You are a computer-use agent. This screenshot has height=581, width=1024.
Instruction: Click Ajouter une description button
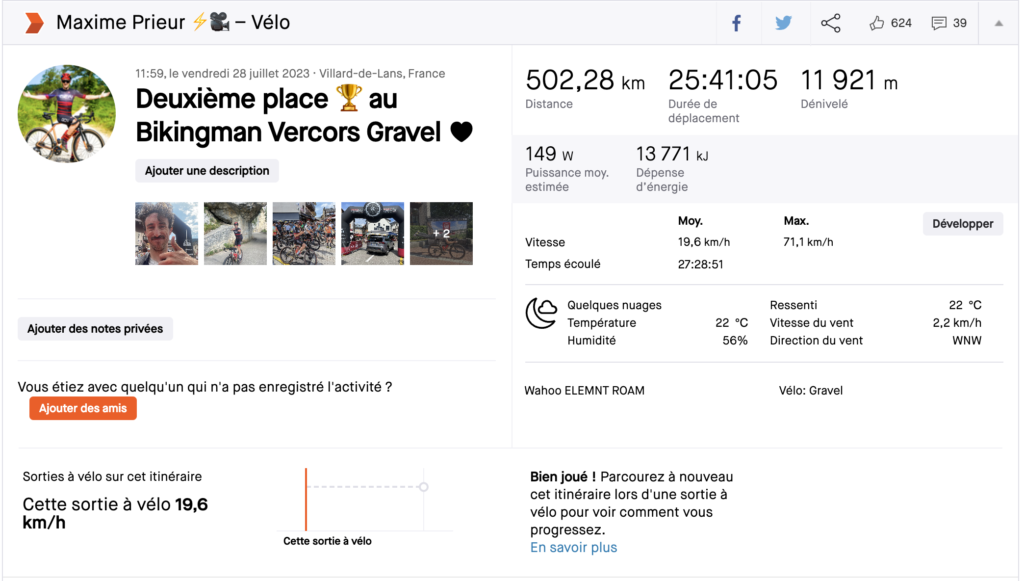(x=207, y=171)
